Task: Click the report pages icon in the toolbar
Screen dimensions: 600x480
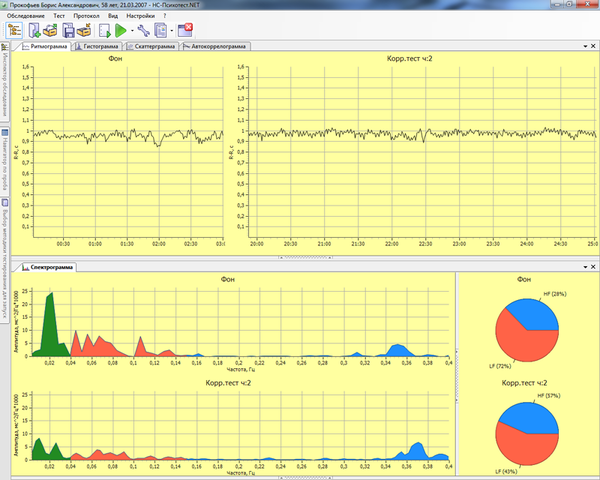Action: tap(161, 30)
